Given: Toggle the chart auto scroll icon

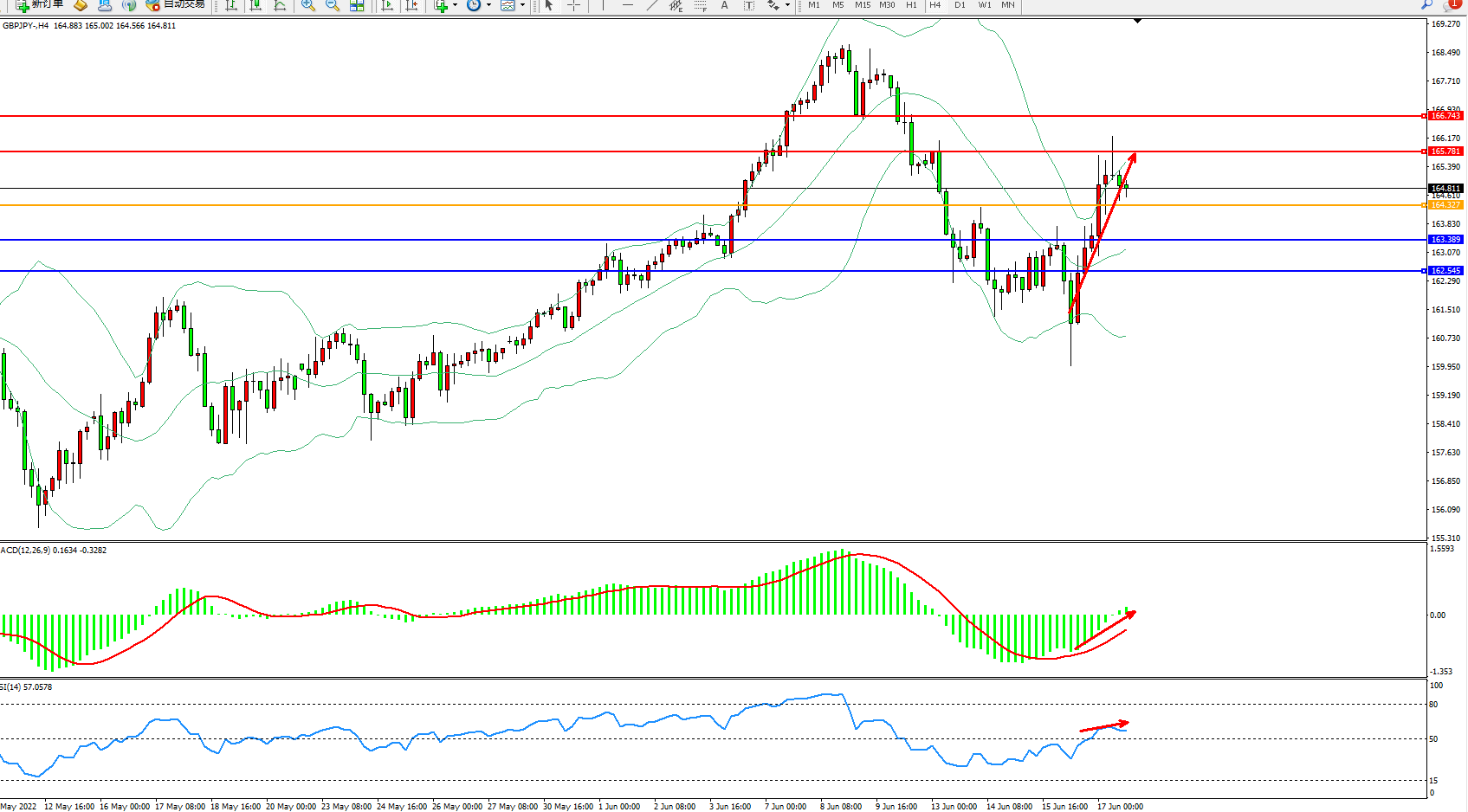Looking at the screenshot, I should tap(387, 5).
